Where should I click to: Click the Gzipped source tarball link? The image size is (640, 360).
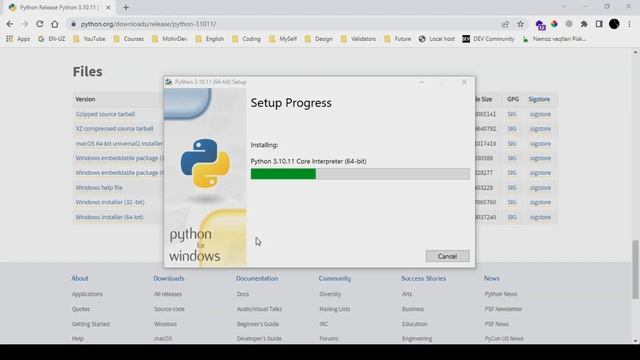click(x=105, y=114)
